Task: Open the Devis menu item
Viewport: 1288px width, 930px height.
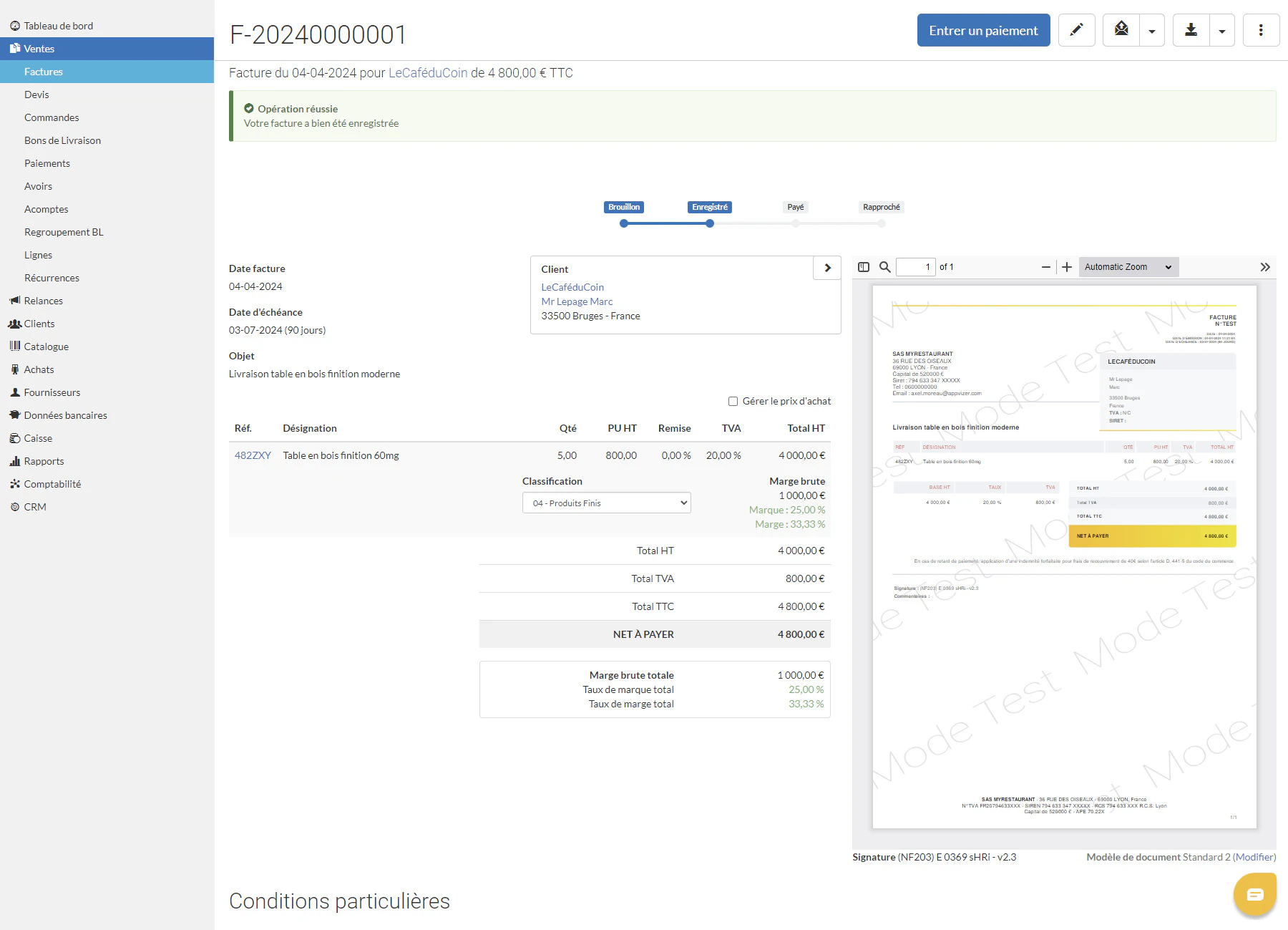Action: pos(36,95)
